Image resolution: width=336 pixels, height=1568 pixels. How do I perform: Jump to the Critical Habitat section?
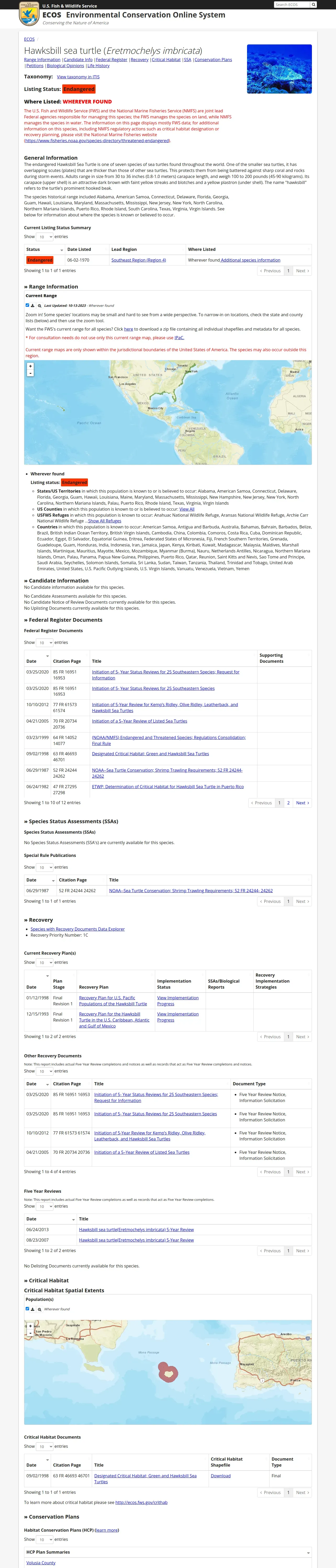166,60
